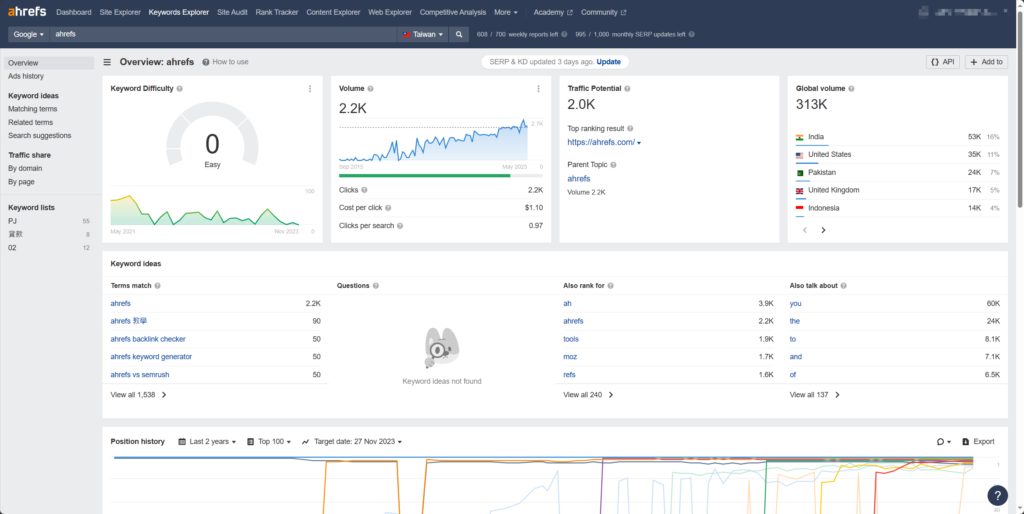Image resolution: width=1024 pixels, height=514 pixels.
Task: Go to previous Global volume countries page
Action: pos(805,230)
